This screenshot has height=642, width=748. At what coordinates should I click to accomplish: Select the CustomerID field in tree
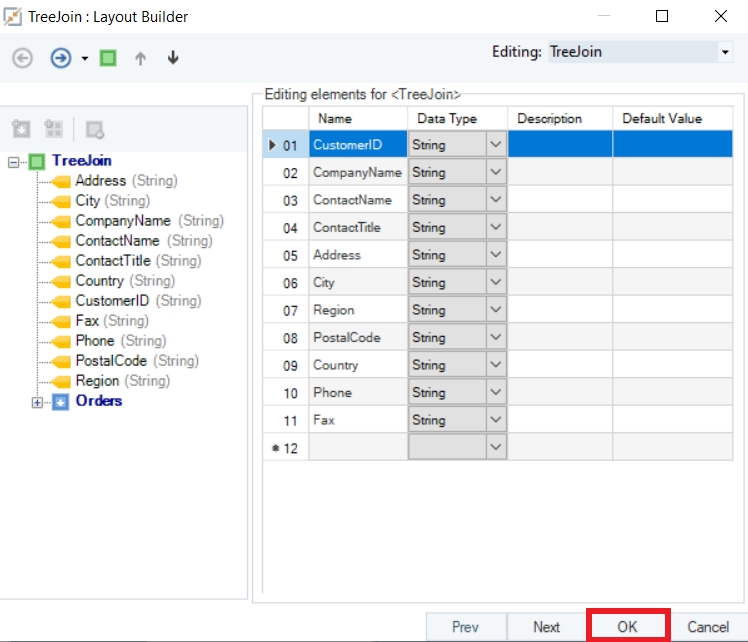pos(112,301)
